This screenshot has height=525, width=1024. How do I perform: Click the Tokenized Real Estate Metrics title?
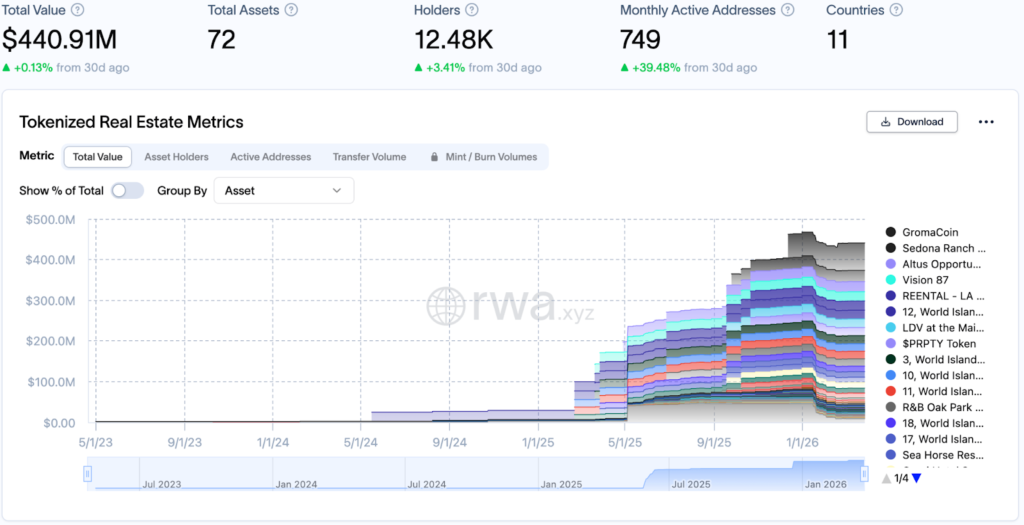(x=131, y=122)
